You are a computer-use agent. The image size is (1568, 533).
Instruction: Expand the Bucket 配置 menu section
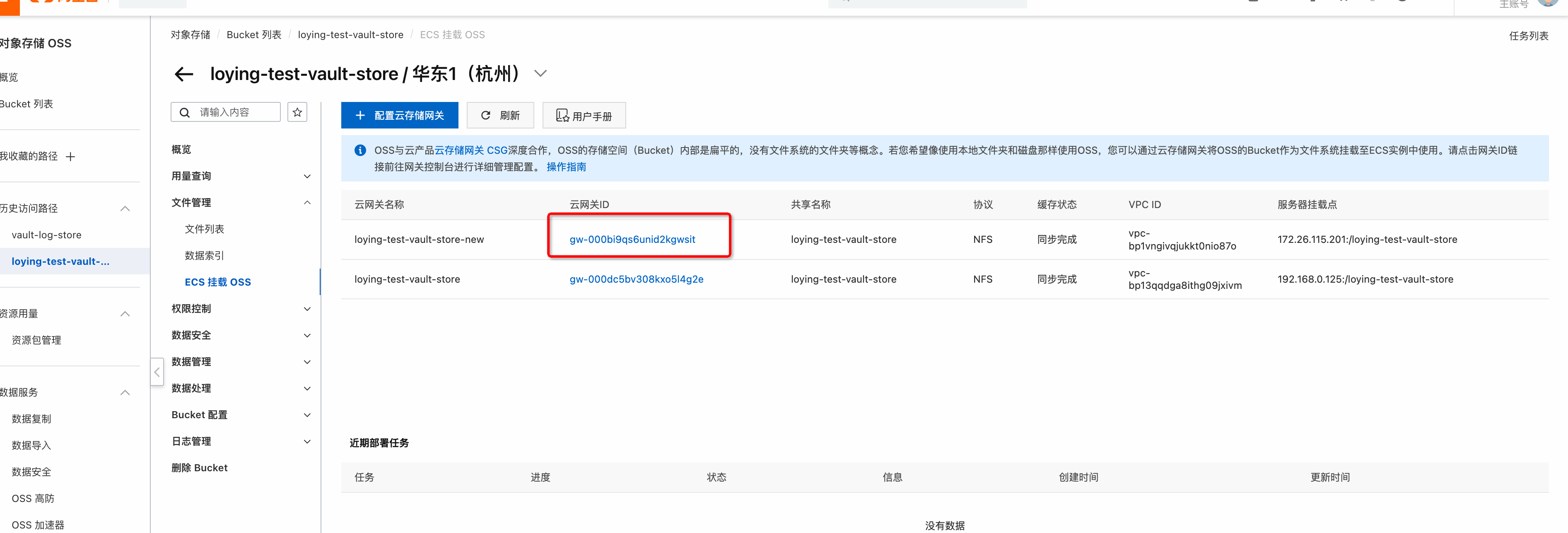[307, 415]
